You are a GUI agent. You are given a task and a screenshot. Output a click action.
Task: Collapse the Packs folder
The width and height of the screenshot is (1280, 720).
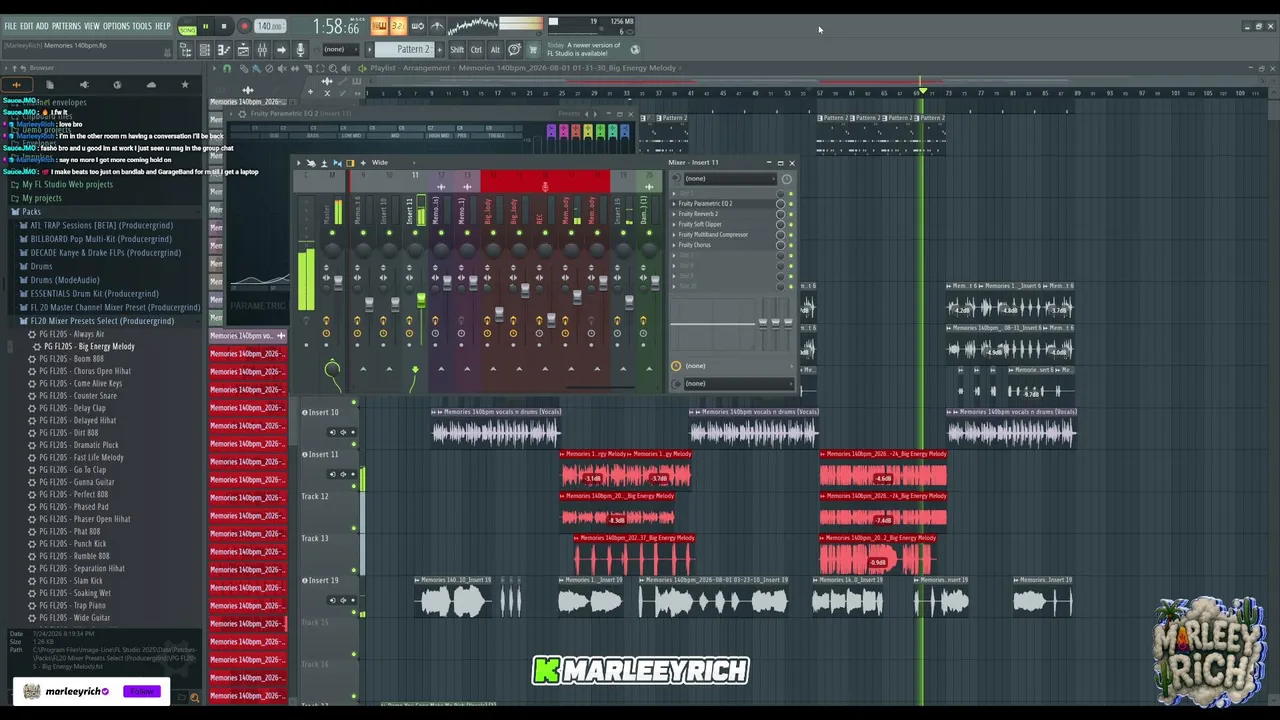(31, 212)
